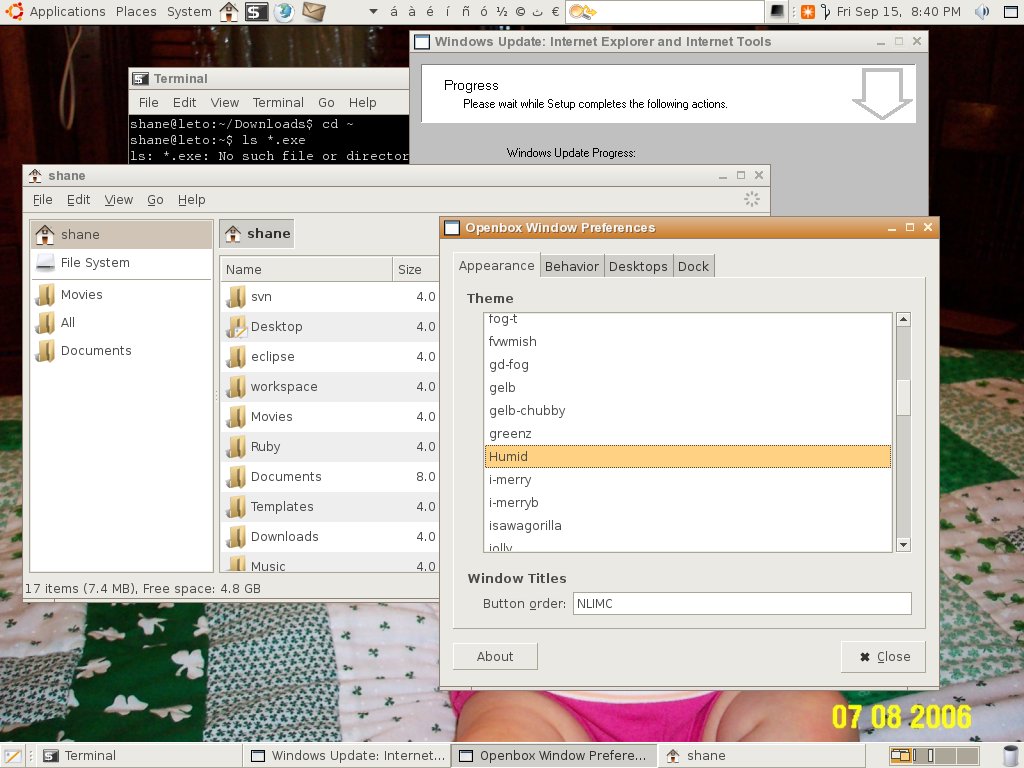Open the trash icon in bottom panel
This screenshot has width=1024, height=768.
click(1010, 756)
